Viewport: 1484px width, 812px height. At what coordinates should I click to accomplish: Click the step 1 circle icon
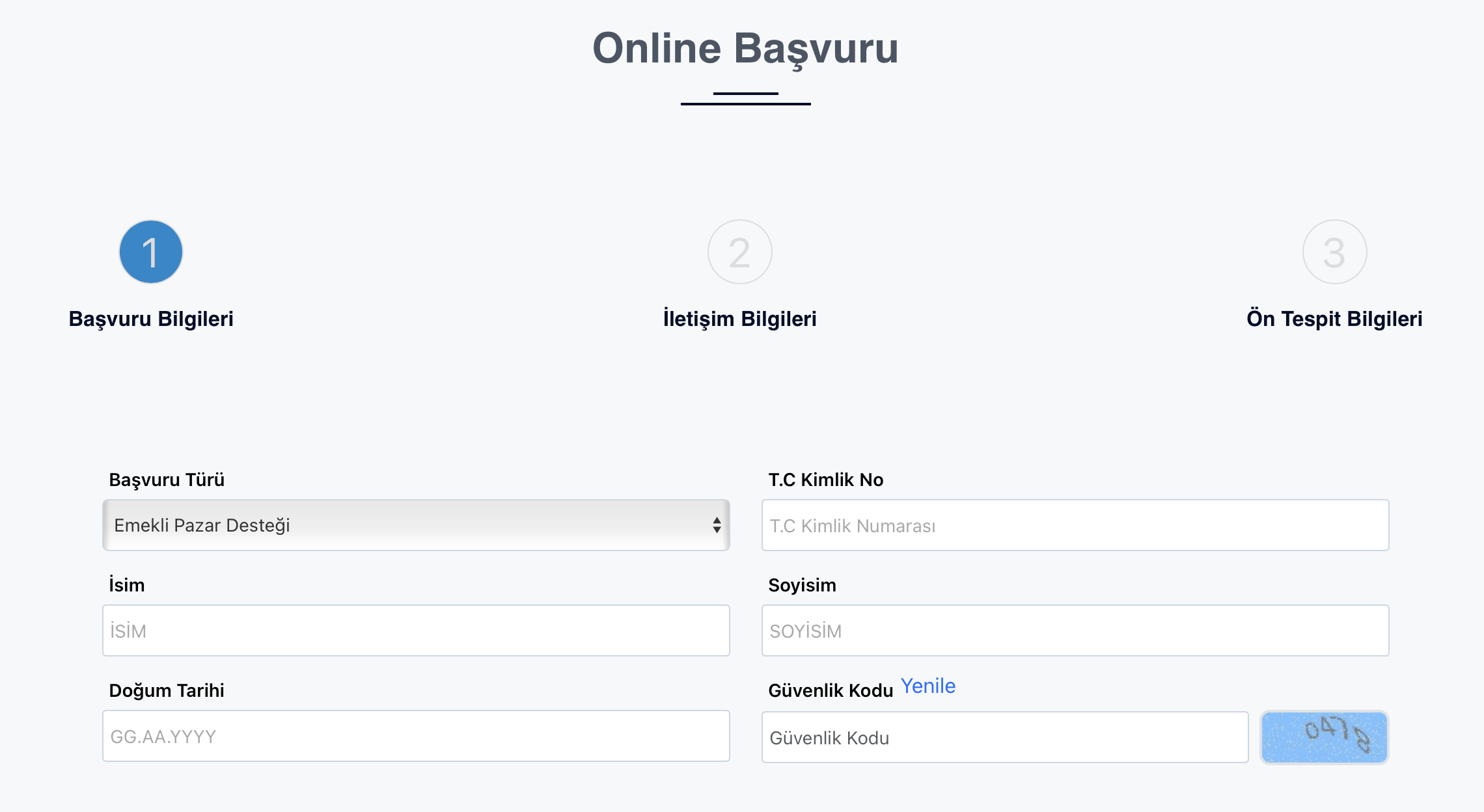151,252
